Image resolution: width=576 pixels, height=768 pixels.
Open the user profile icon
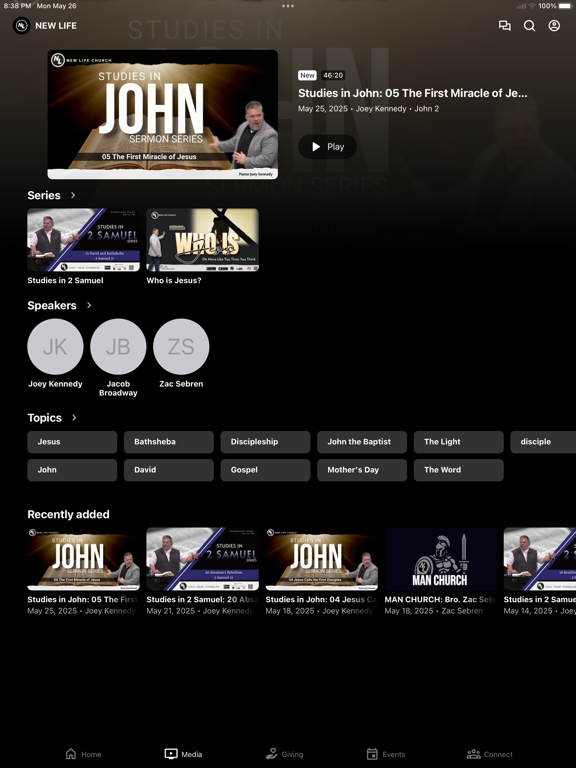pyautogui.click(x=554, y=25)
